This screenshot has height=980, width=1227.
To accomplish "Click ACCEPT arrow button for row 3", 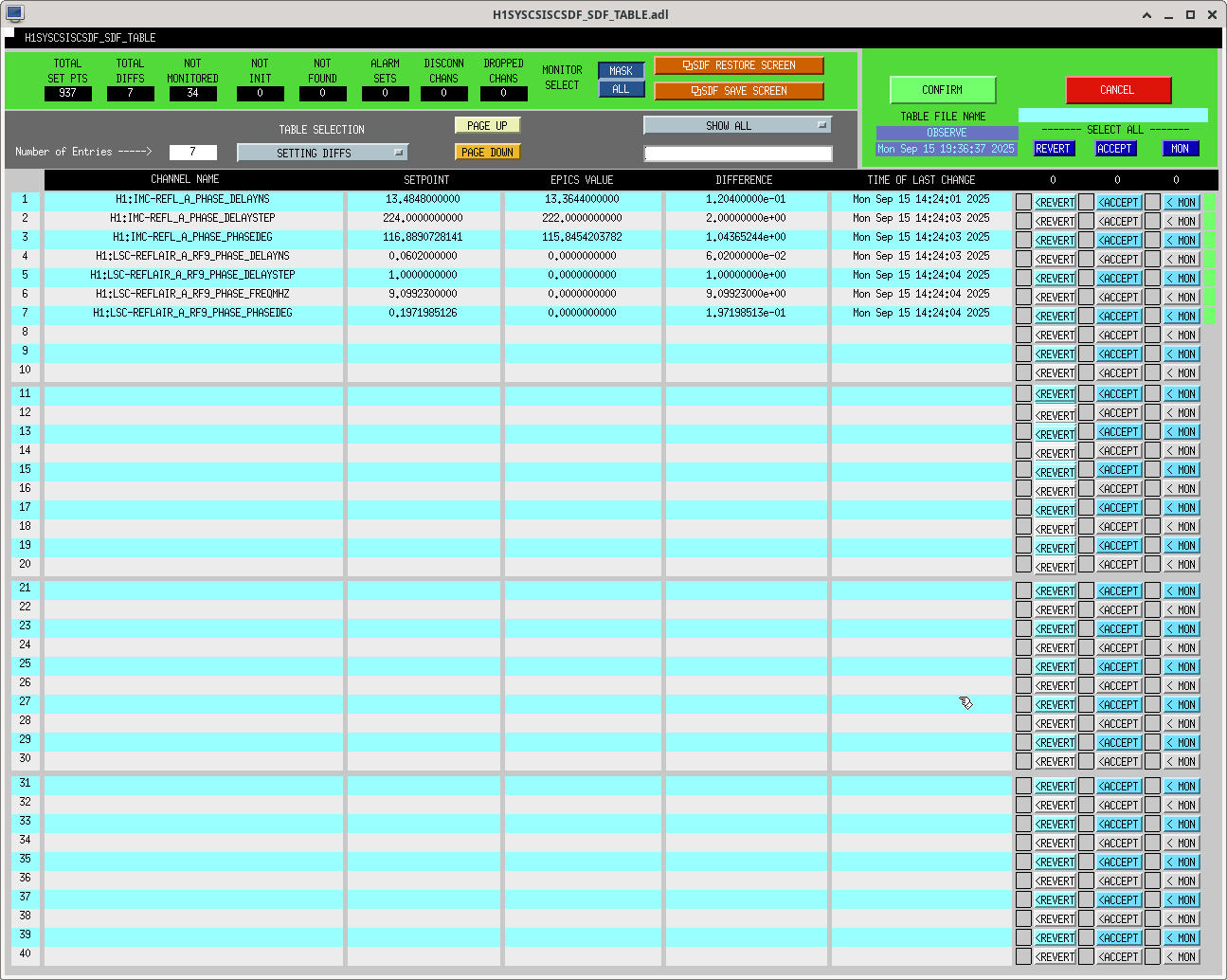I will coord(1119,241).
